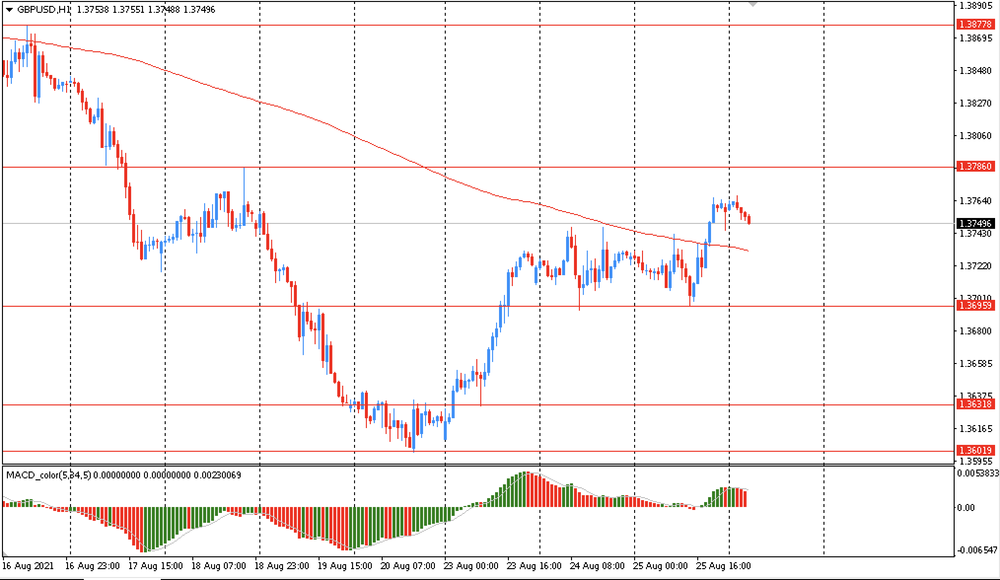Click the MACD value 0.00230069
The height and width of the screenshot is (580, 1000).
coord(217,475)
